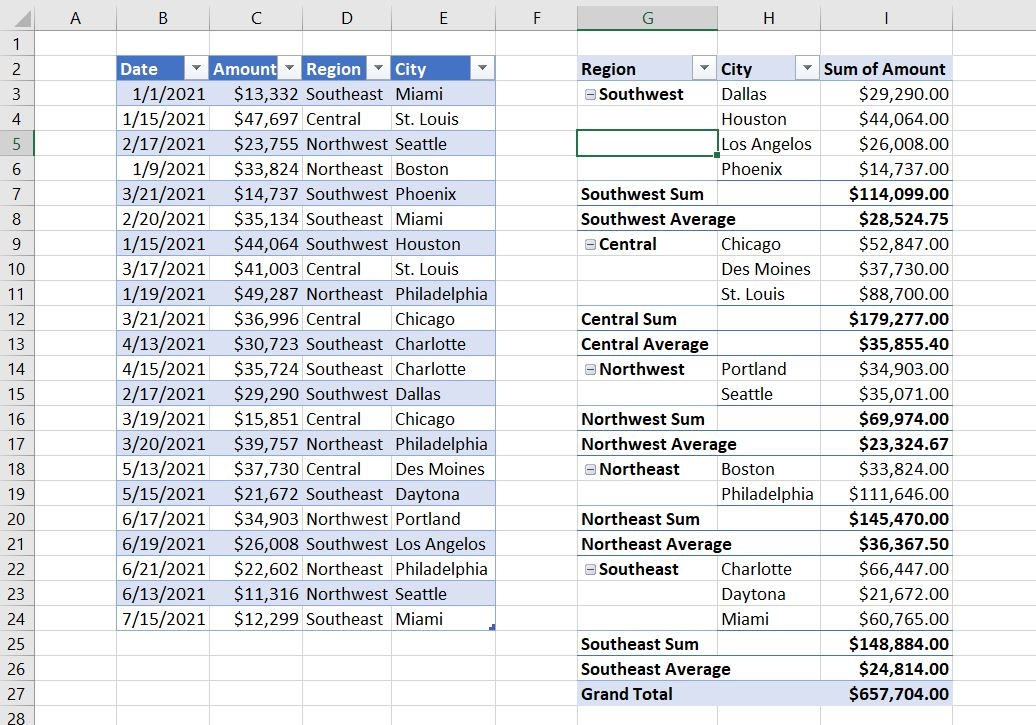
Task: Collapse the Southeast region group
Action: [590, 569]
